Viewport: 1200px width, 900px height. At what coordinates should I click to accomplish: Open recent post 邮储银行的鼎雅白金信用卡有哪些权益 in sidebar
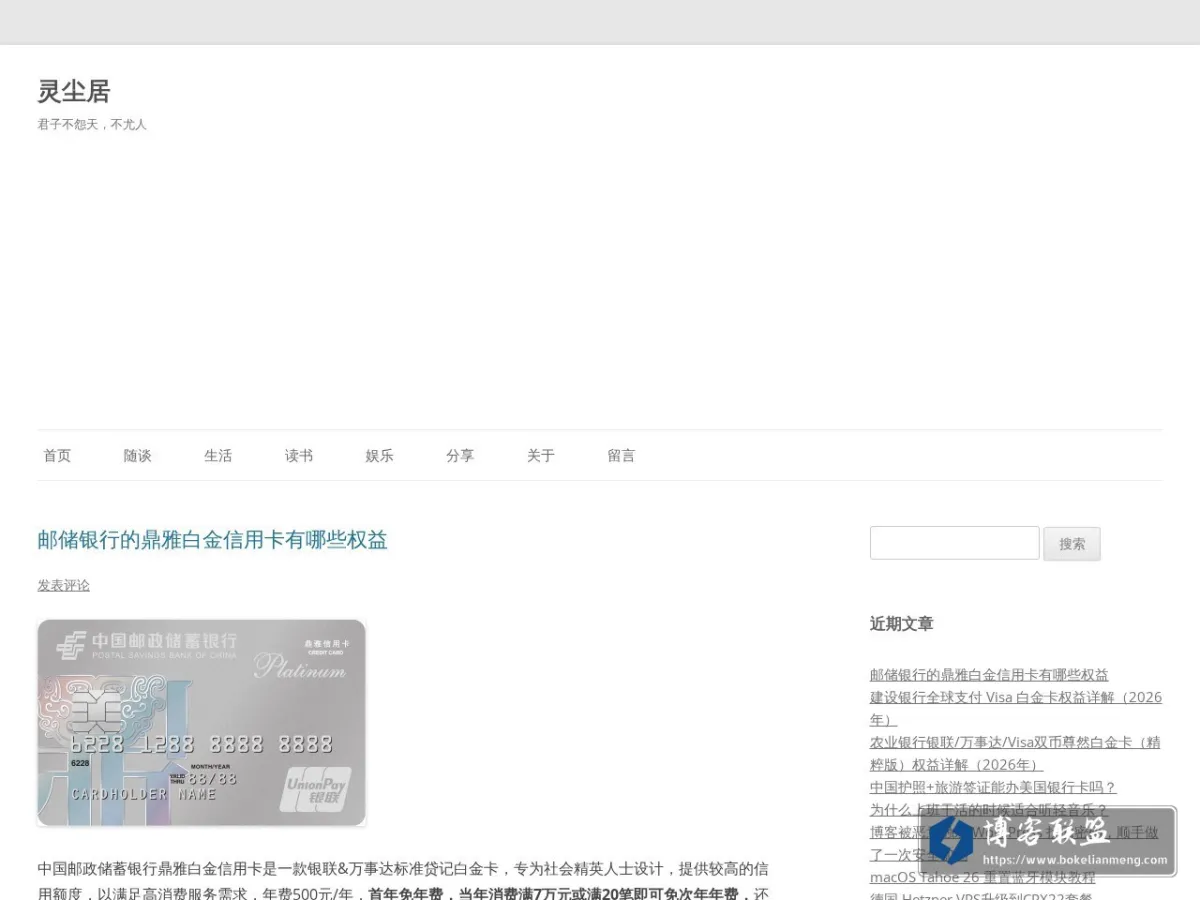point(989,675)
